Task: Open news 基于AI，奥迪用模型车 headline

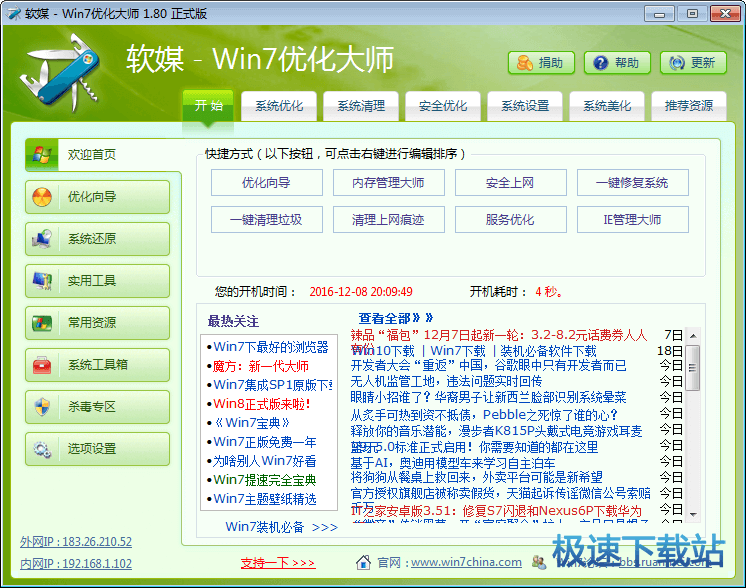Action: pyautogui.click(x=453, y=463)
